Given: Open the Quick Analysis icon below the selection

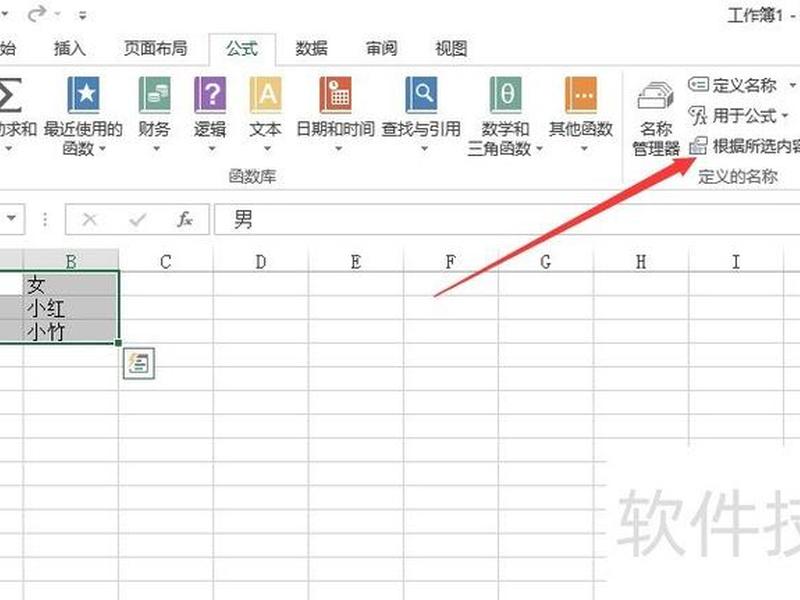Looking at the screenshot, I should point(139,364).
